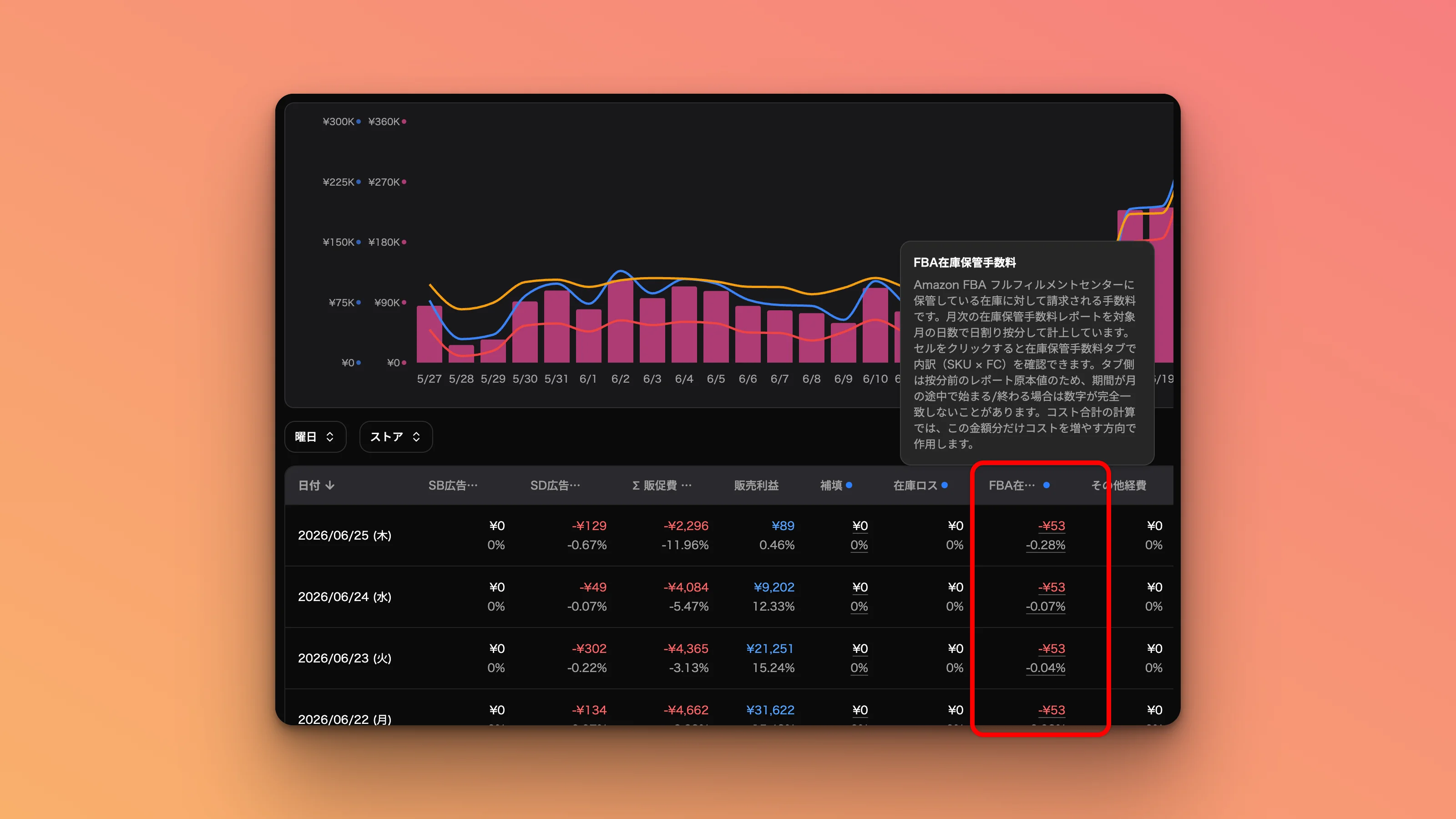Click -¥53 FBA fee for 06/23
1456x819 pixels.
coord(1052,648)
